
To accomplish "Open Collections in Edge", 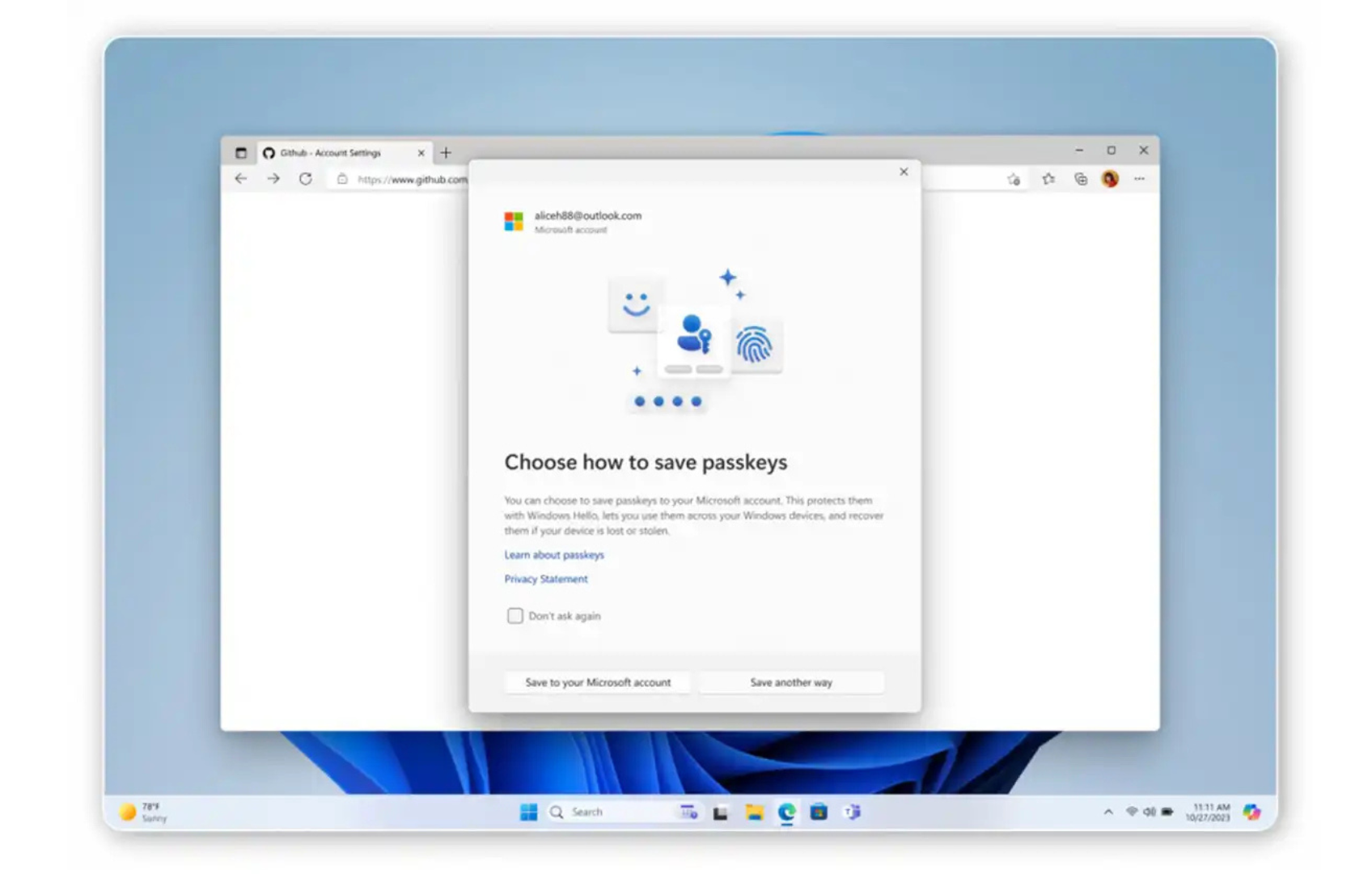I will [x=1081, y=179].
